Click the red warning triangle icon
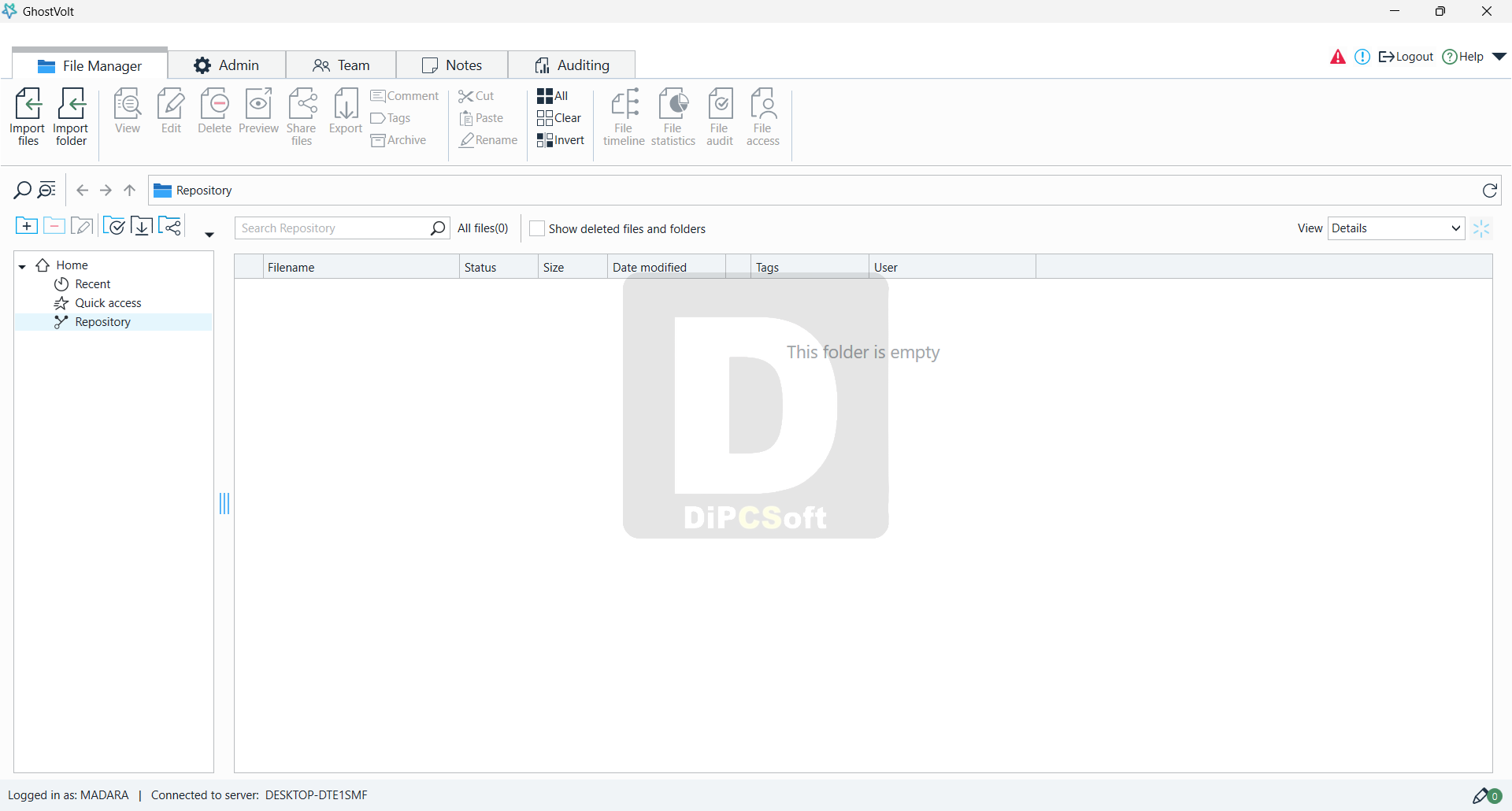 [1337, 57]
